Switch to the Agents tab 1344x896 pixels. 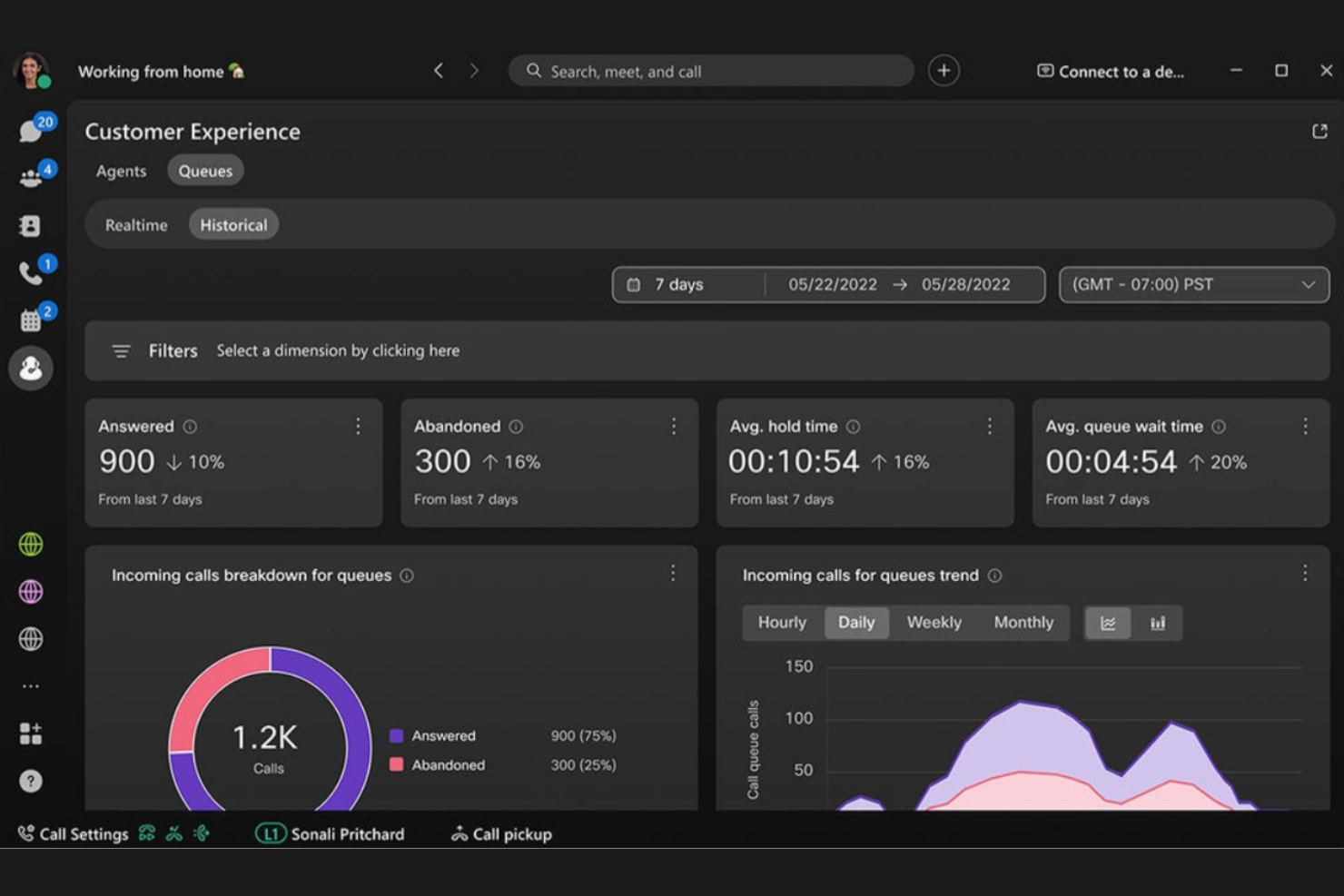(x=121, y=171)
